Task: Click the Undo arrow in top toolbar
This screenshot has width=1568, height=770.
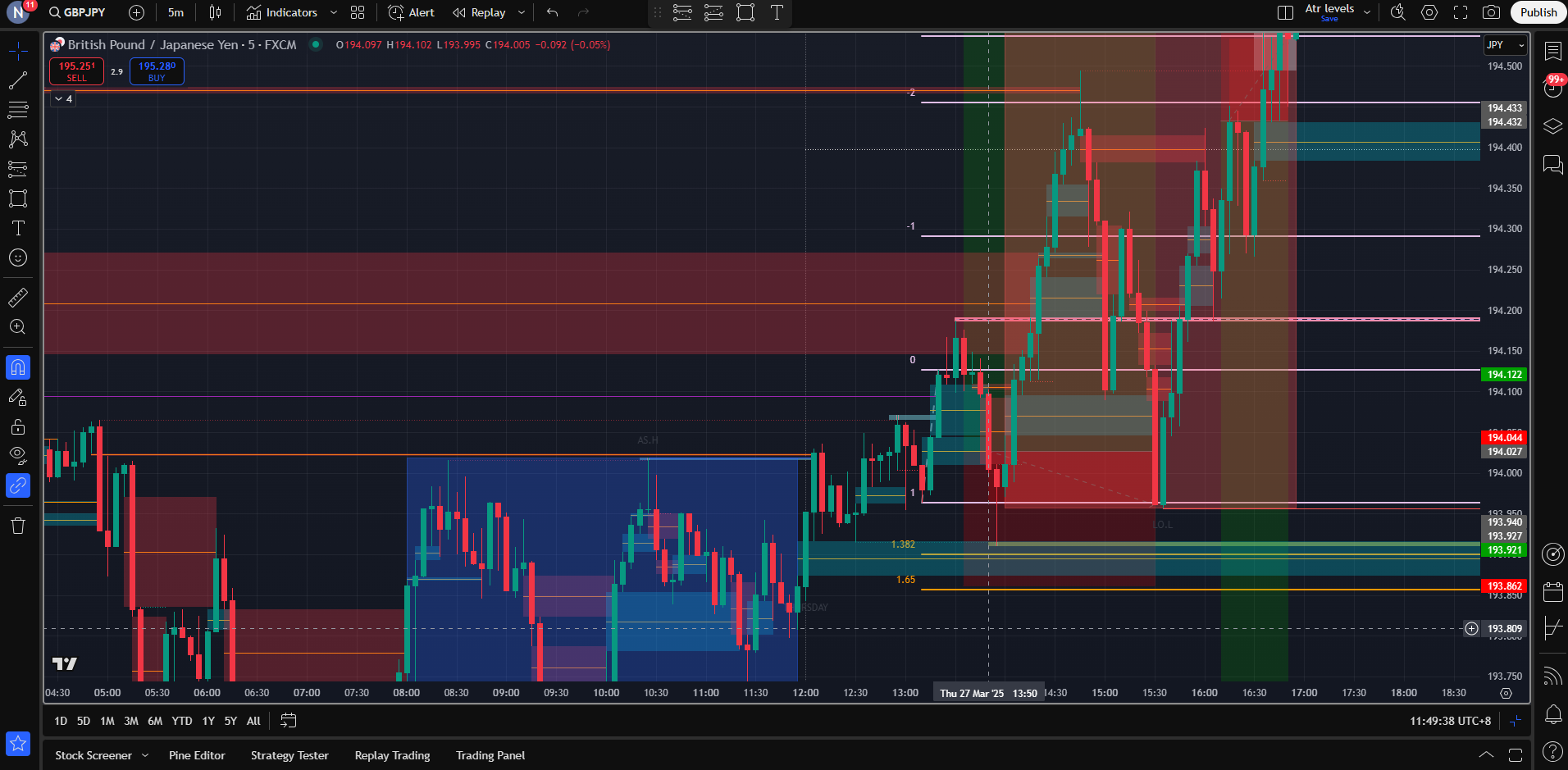Action: 553,12
